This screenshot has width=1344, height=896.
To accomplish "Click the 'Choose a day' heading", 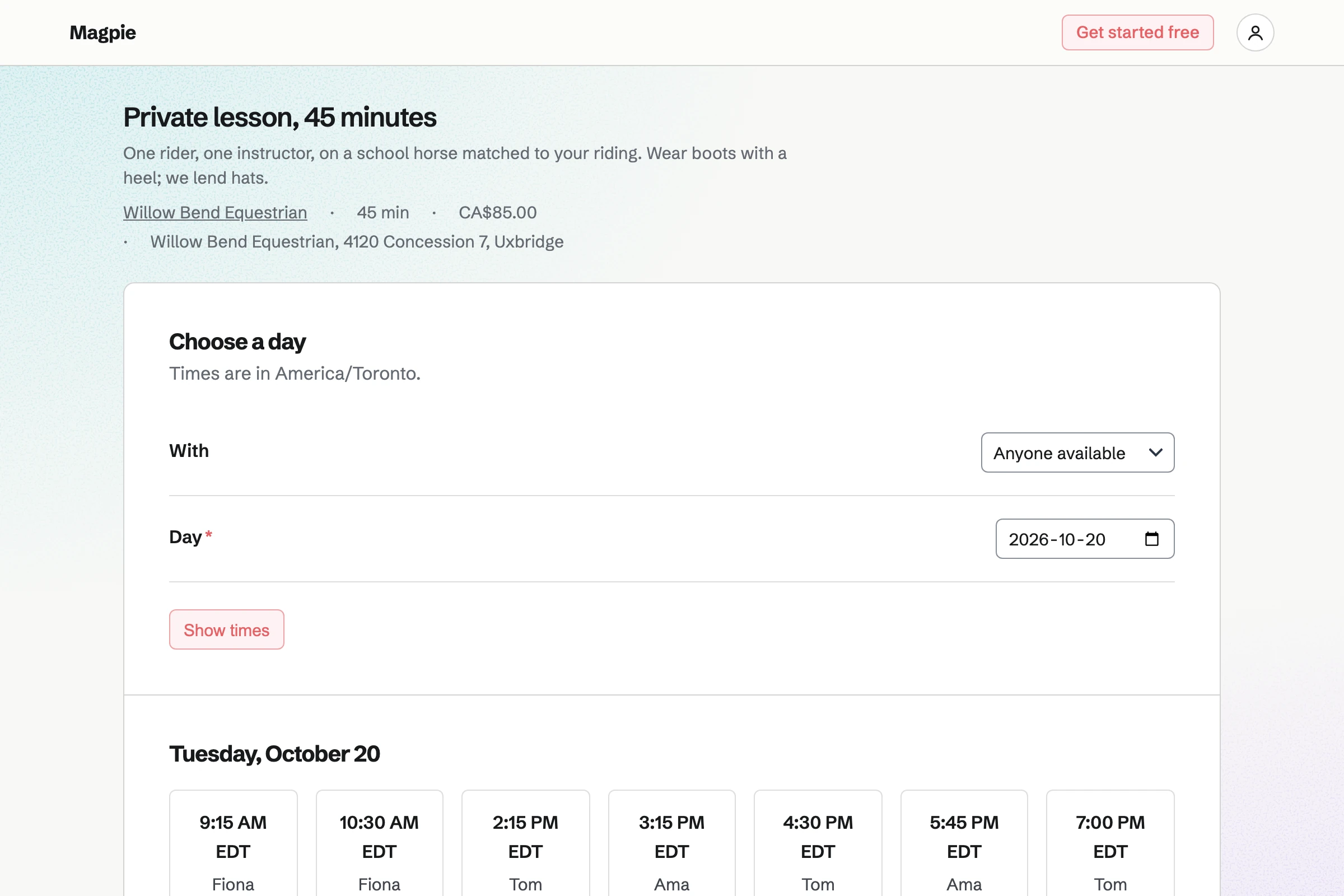I will click(x=237, y=342).
